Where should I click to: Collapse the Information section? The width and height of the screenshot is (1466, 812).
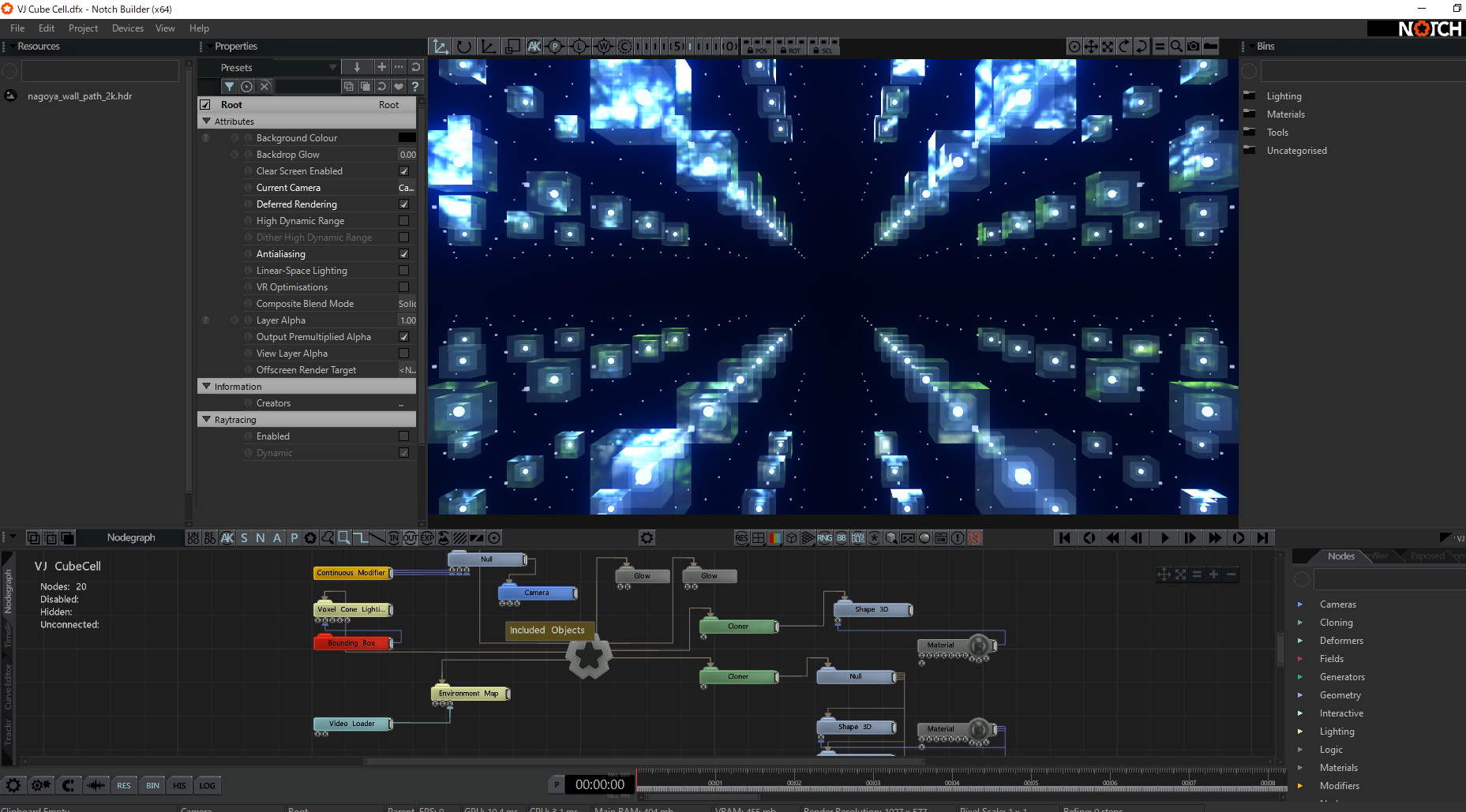pos(207,387)
